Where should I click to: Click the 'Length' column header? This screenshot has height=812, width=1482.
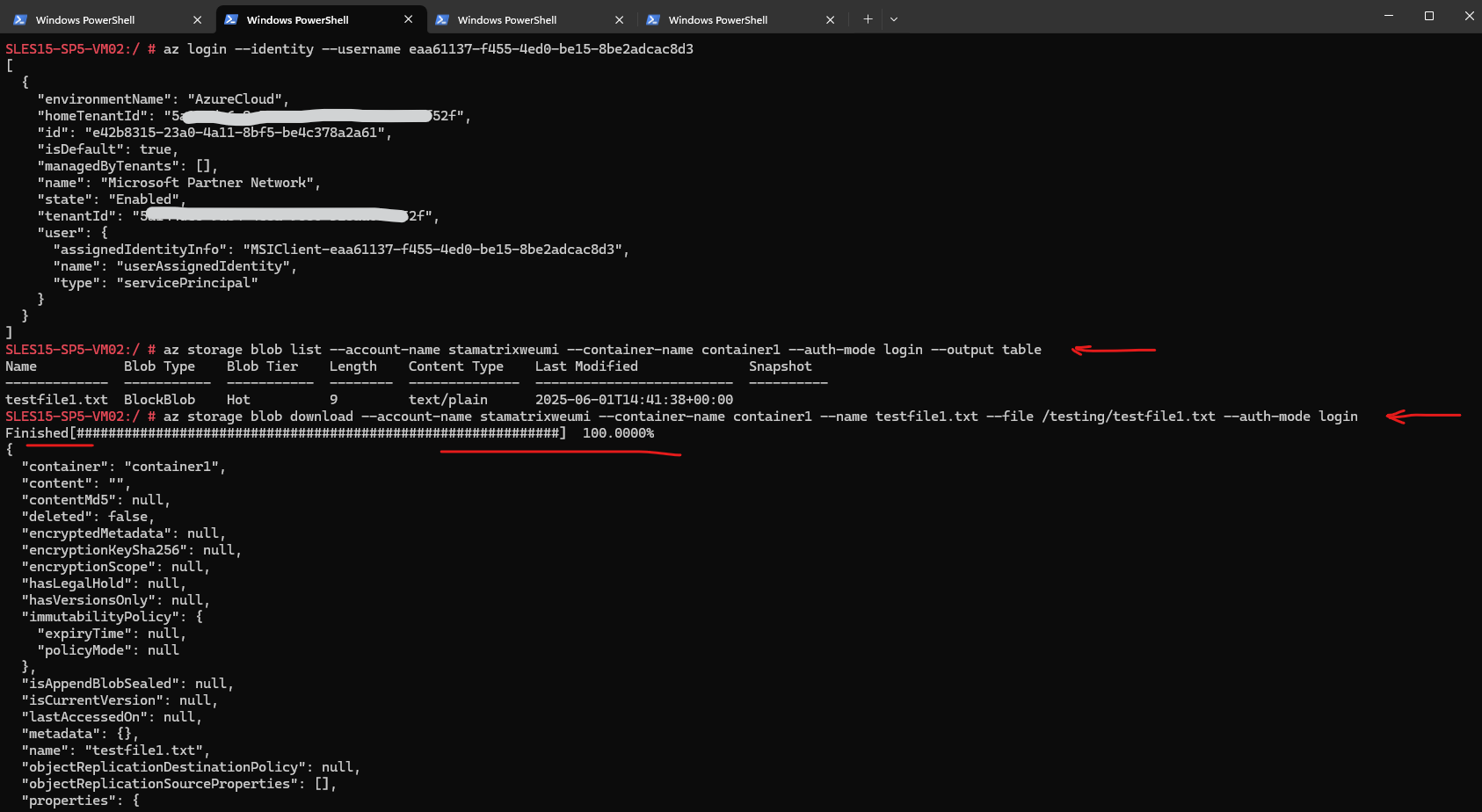click(x=353, y=366)
